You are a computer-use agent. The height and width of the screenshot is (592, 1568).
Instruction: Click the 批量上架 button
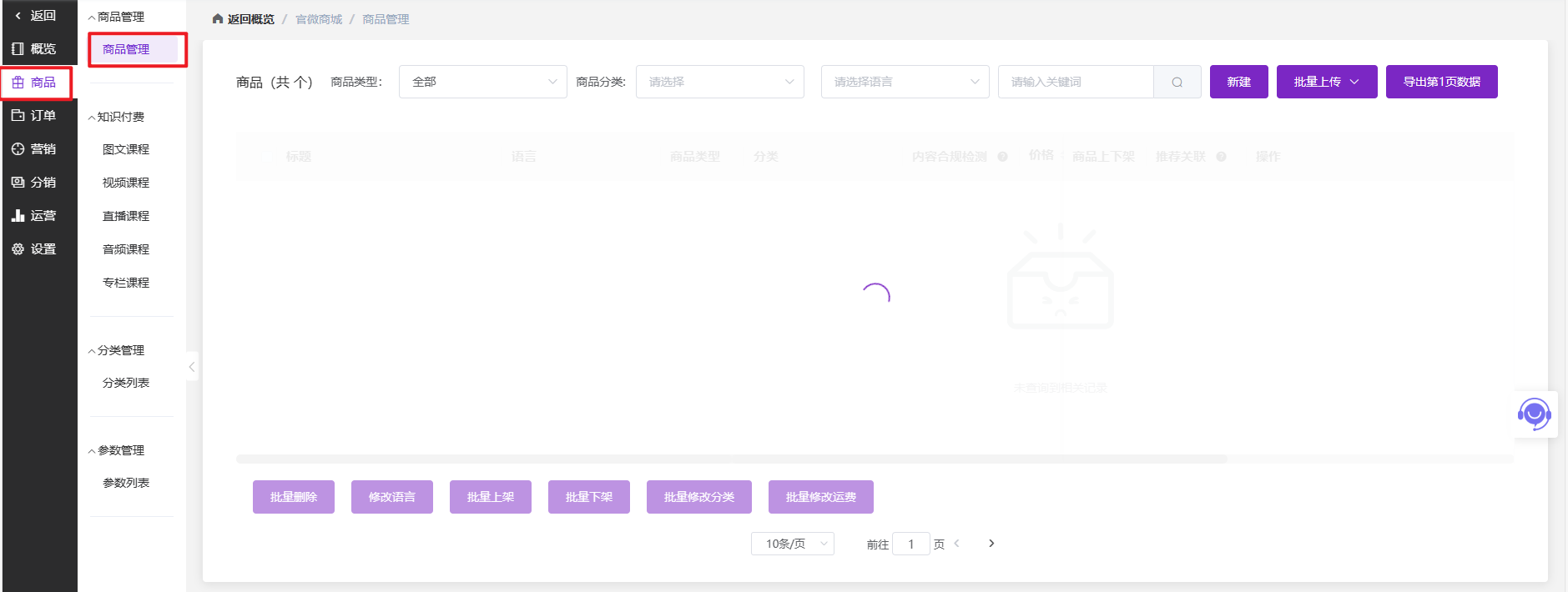click(x=491, y=497)
